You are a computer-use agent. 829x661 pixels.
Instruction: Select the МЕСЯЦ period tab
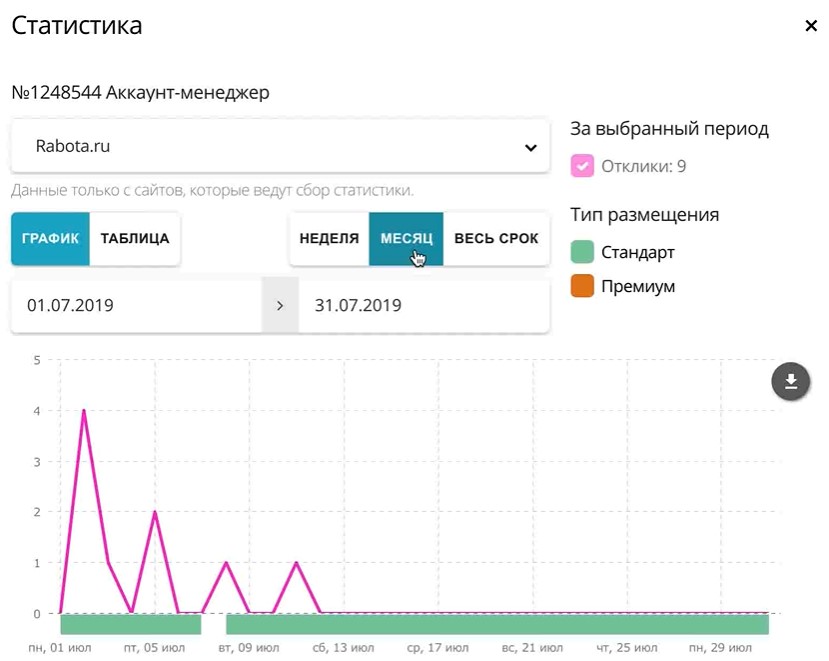(406, 238)
